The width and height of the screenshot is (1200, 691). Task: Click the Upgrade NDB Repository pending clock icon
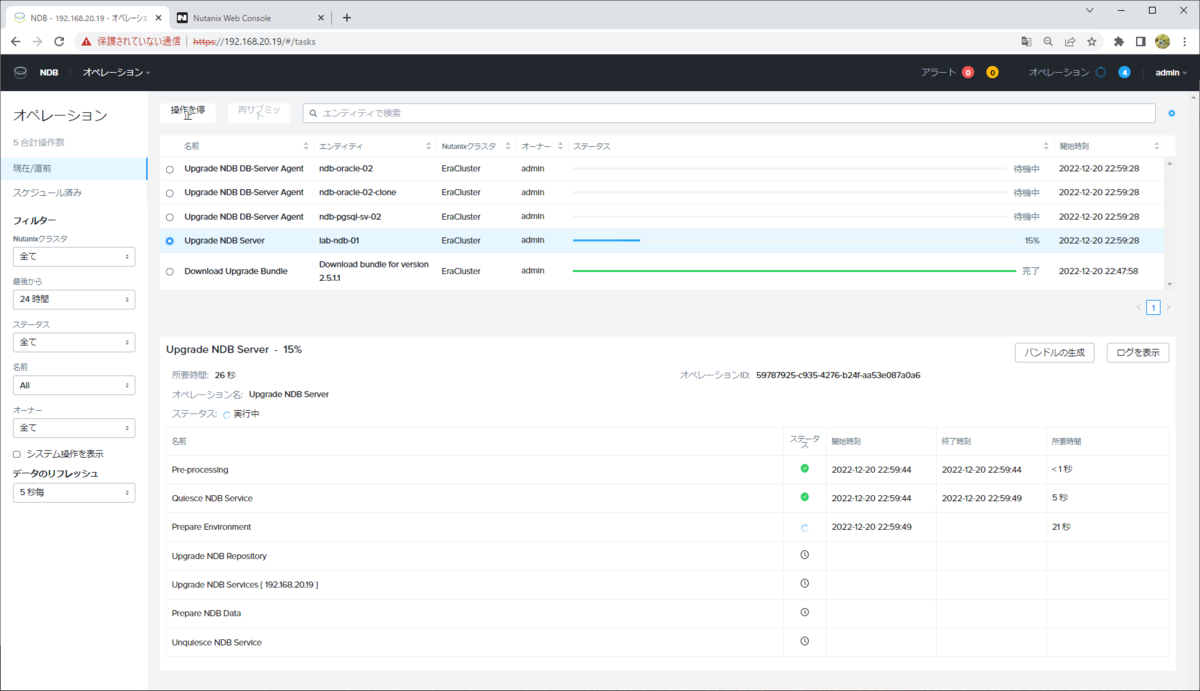805,555
